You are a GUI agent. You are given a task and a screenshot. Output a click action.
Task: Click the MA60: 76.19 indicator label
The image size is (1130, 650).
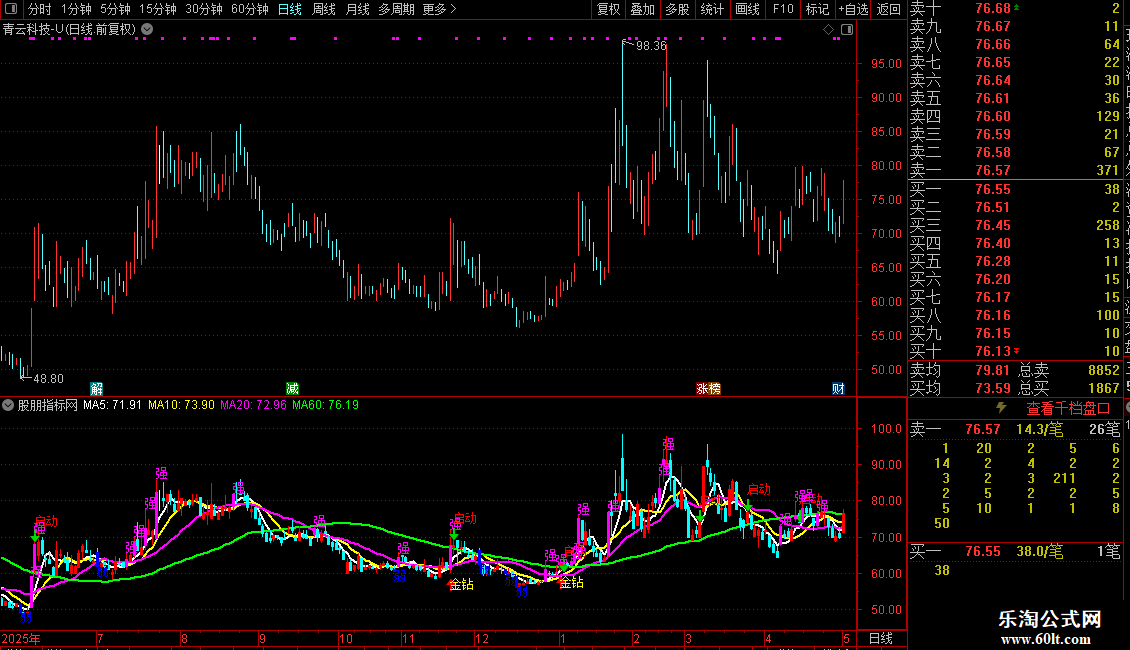tap(325, 405)
